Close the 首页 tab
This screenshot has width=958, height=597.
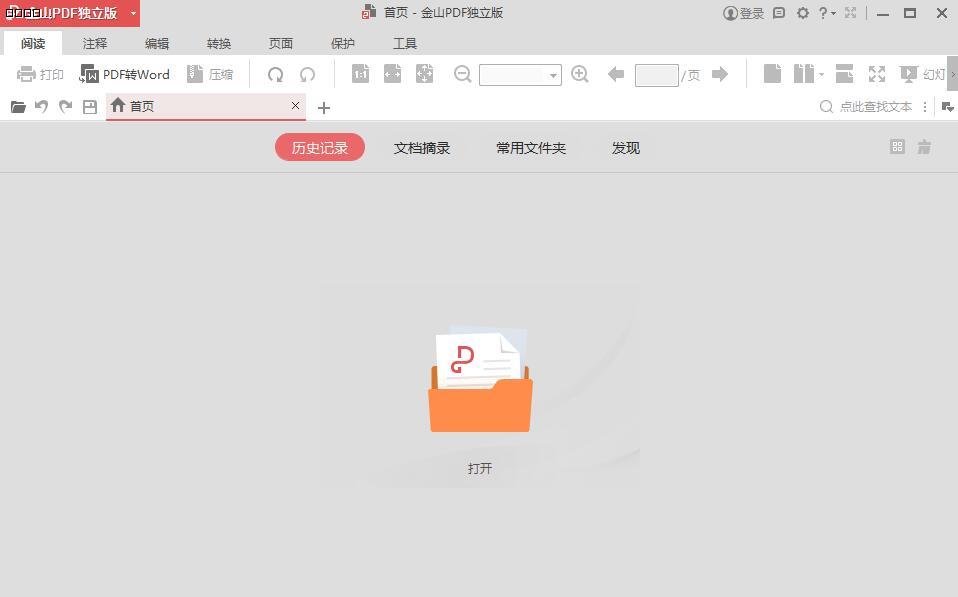click(x=295, y=106)
